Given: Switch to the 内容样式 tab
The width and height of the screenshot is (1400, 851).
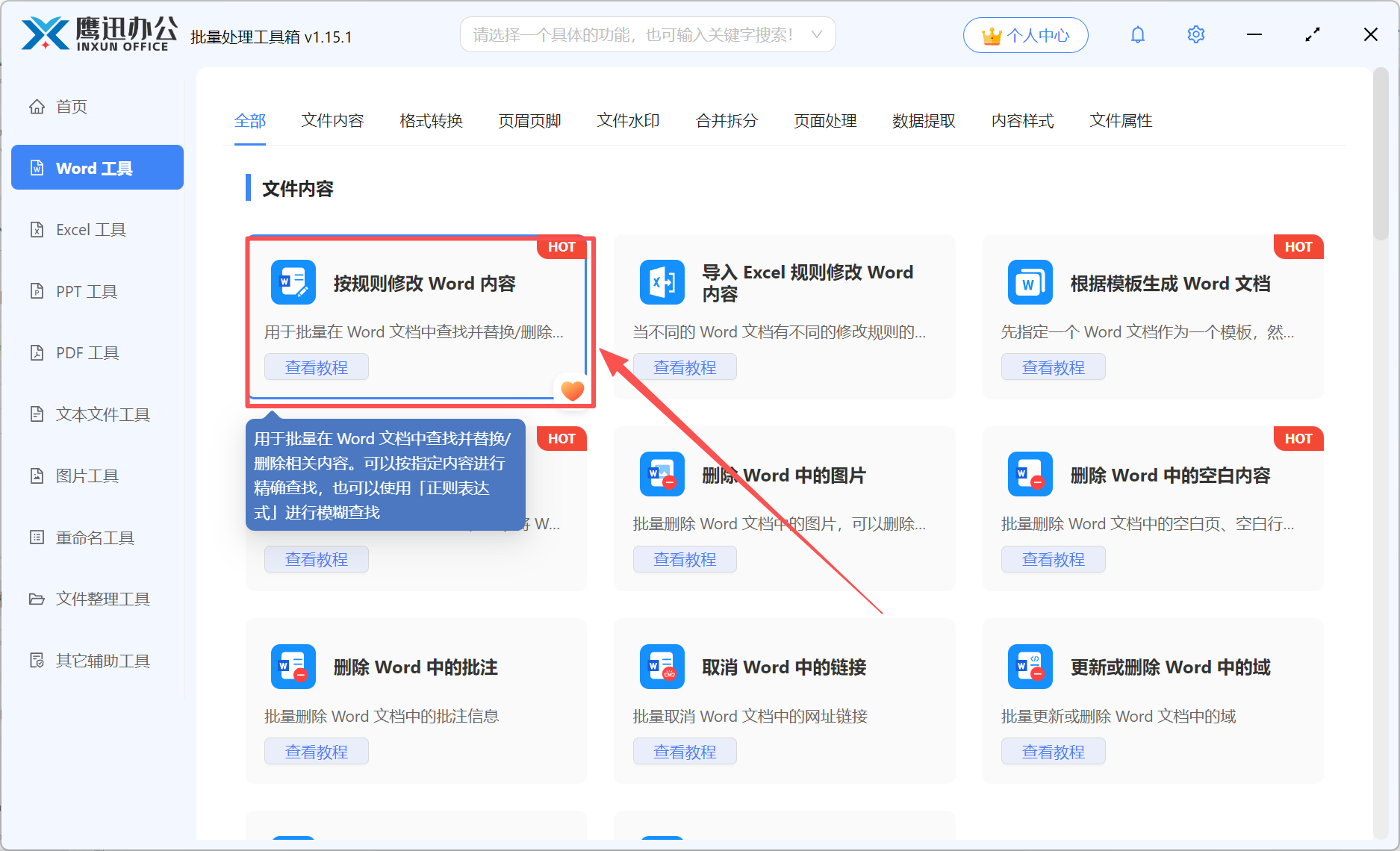Looking at the screenshot, I should pos(1022,121).
